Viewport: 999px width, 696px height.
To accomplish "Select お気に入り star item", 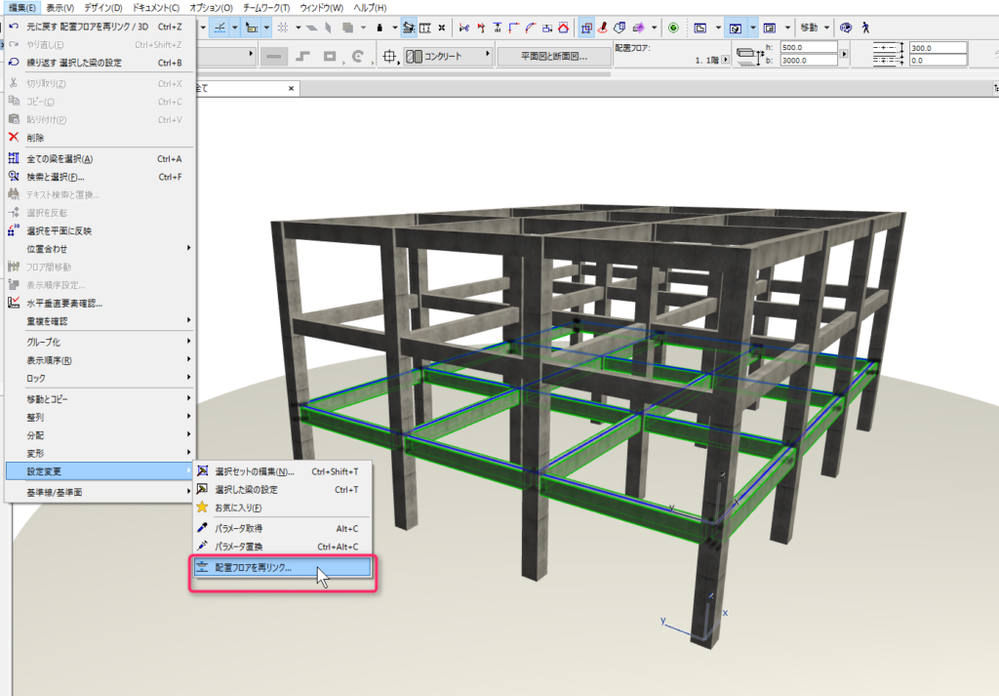I will [238, 508].
